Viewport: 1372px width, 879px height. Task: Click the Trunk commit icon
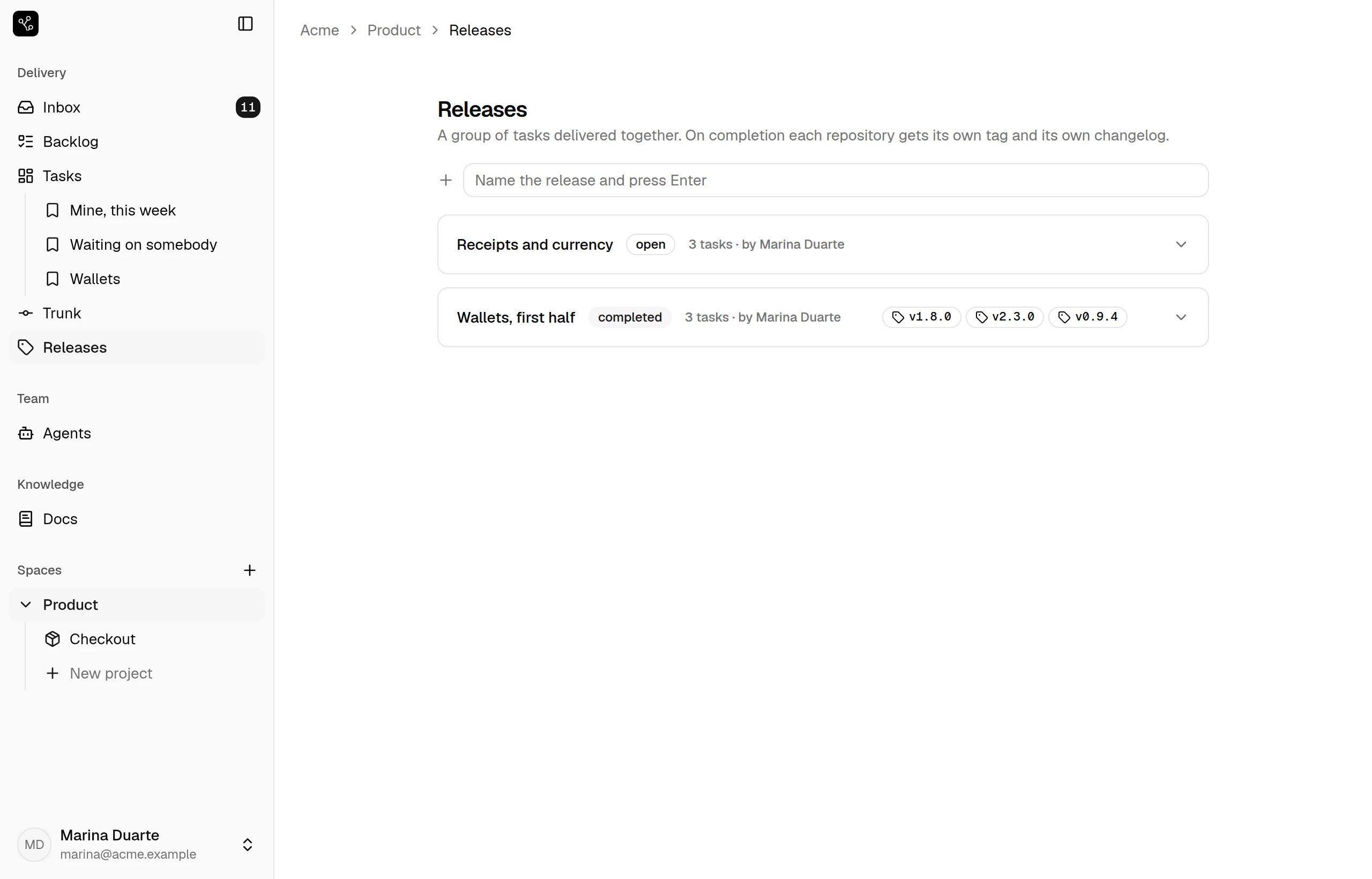26,313
